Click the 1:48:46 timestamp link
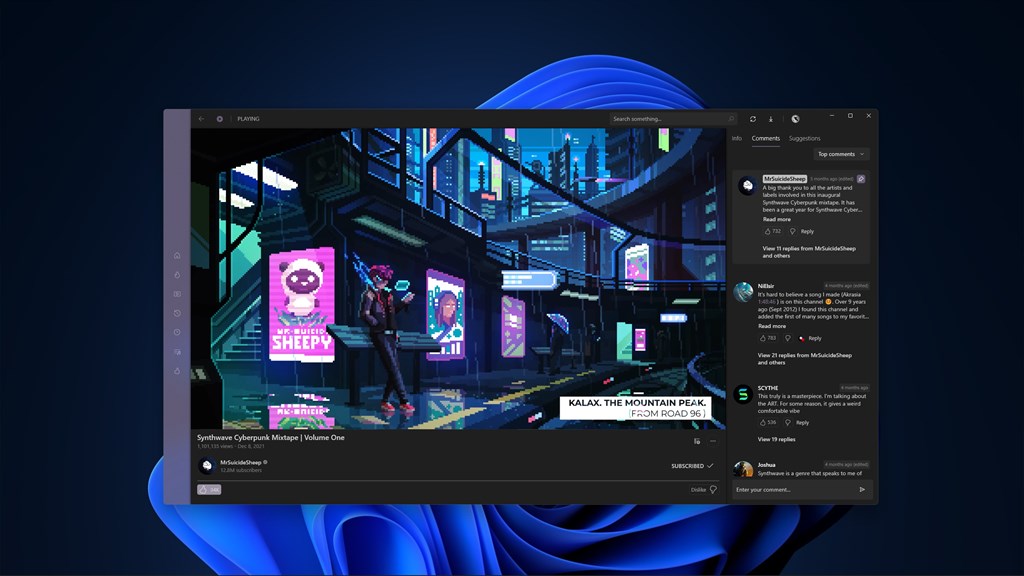This screenshot has width=1024, height=576. point(767,302)
